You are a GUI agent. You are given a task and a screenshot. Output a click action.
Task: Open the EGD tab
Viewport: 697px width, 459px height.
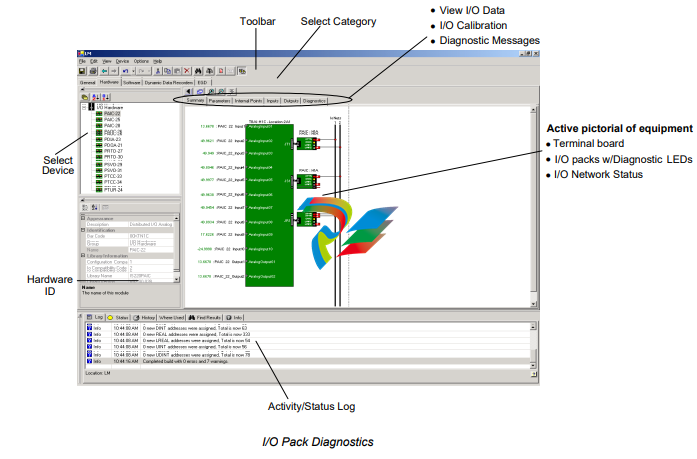point(202,83)
